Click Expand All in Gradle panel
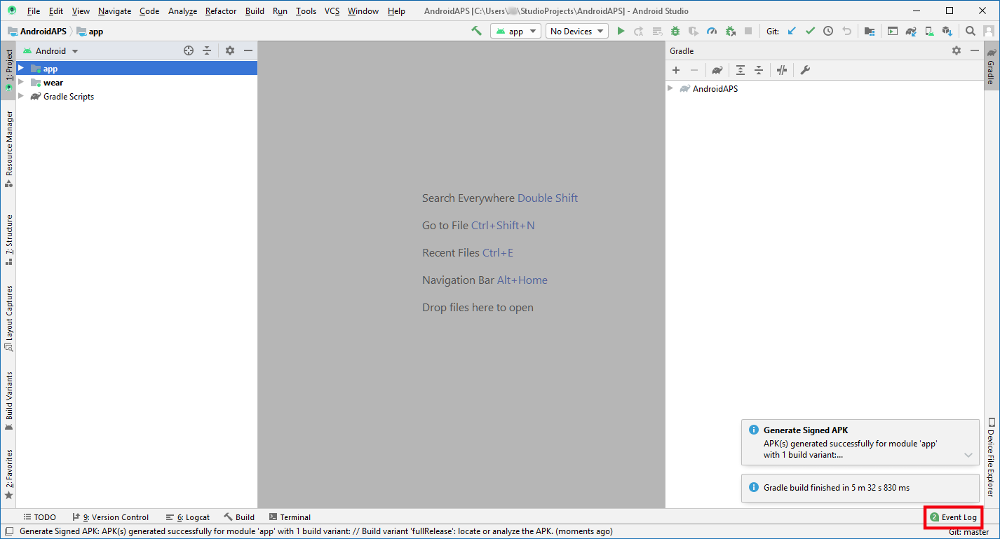 (x=740, y=70)
